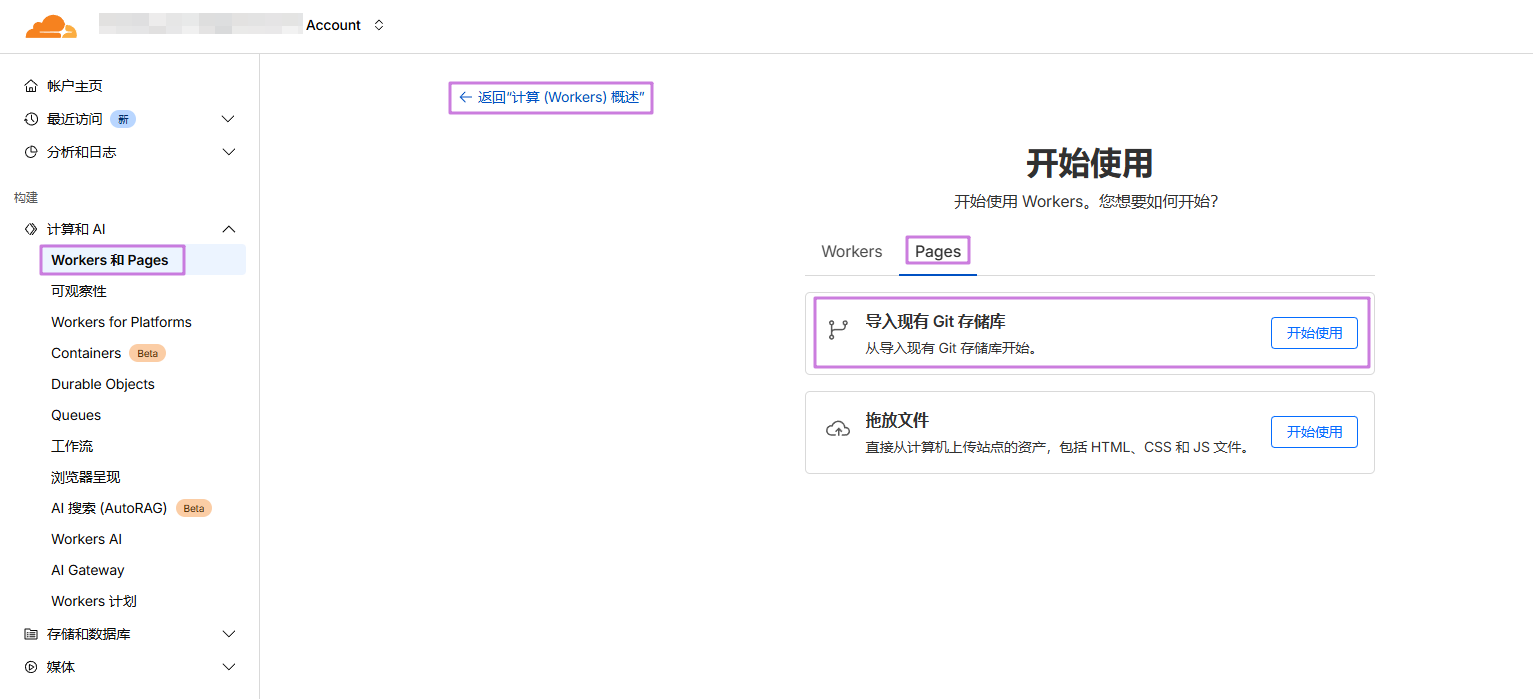Expand the 最近访问 section chevron
The image size is (1533, 699).
[228, 119]
